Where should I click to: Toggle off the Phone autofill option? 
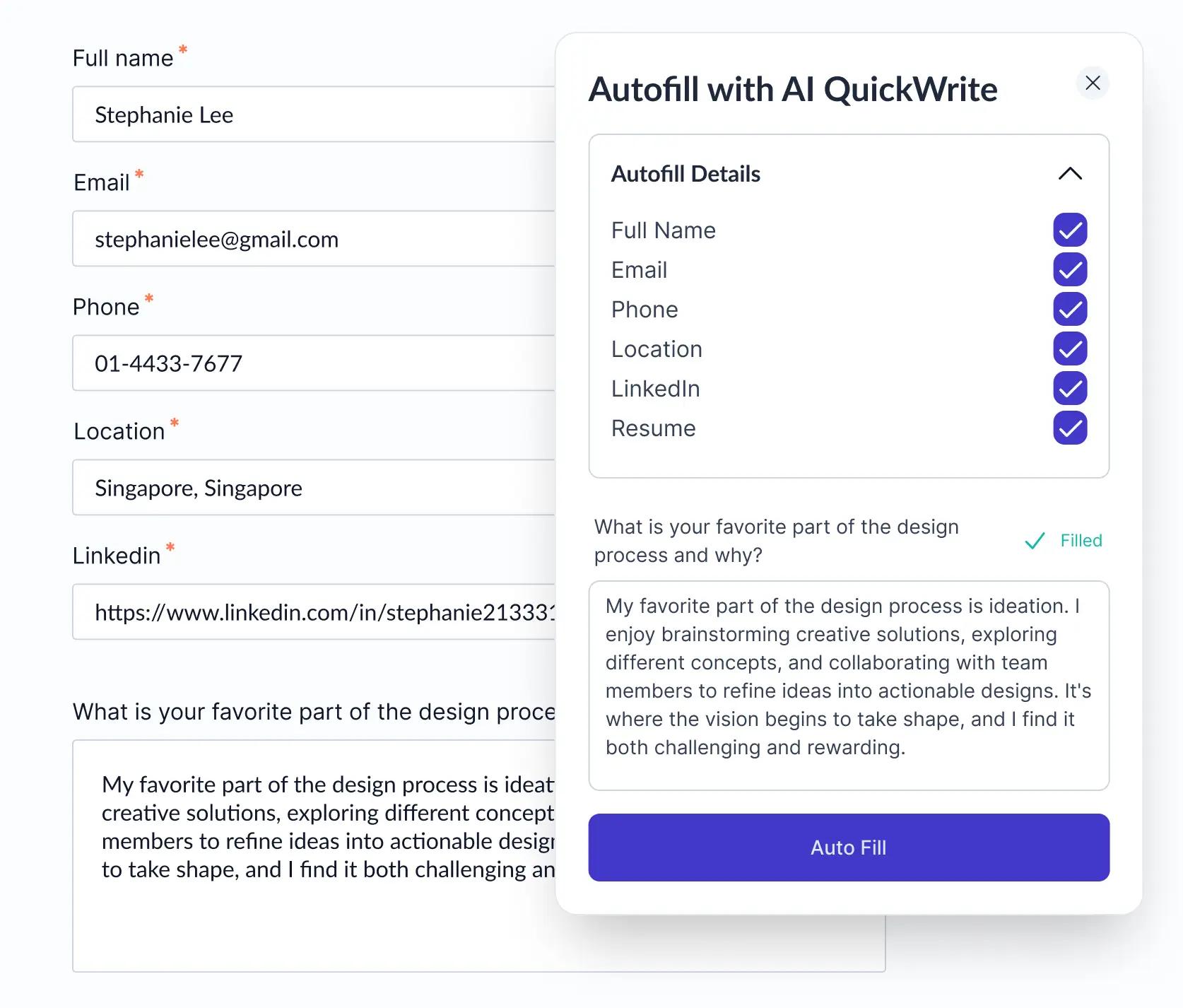(x=1069, y=309)
